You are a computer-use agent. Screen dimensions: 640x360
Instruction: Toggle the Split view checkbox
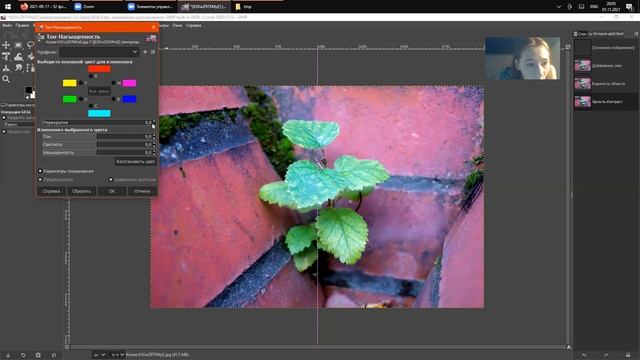111,179
